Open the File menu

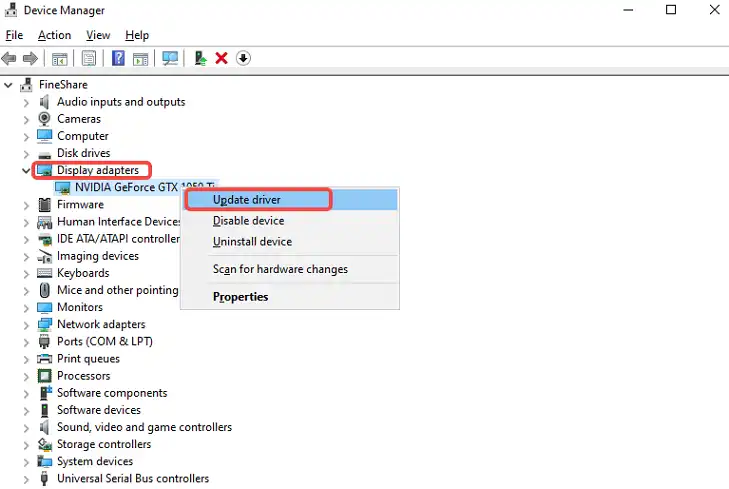coord(14,35)
